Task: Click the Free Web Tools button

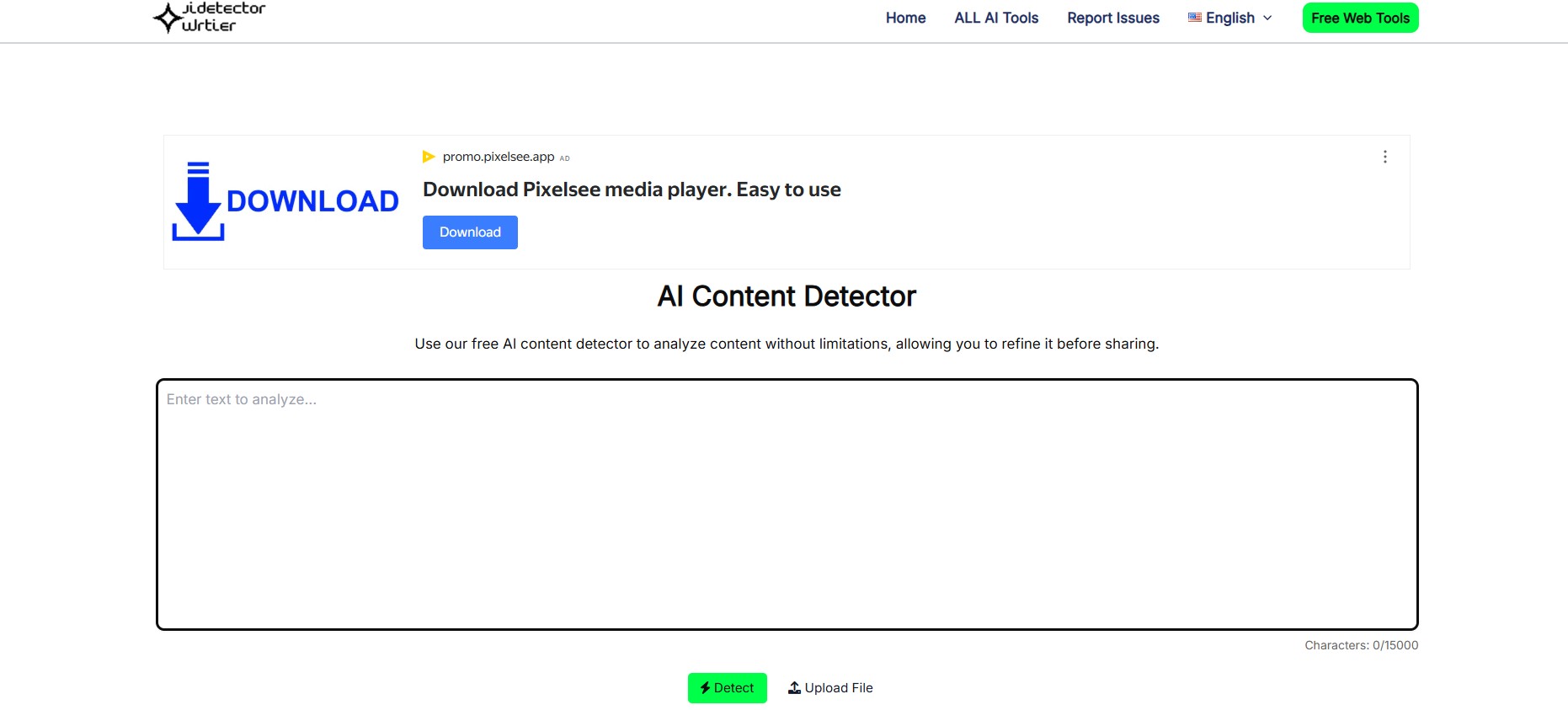Action: pyautogui.click(x=1360, y=18)
